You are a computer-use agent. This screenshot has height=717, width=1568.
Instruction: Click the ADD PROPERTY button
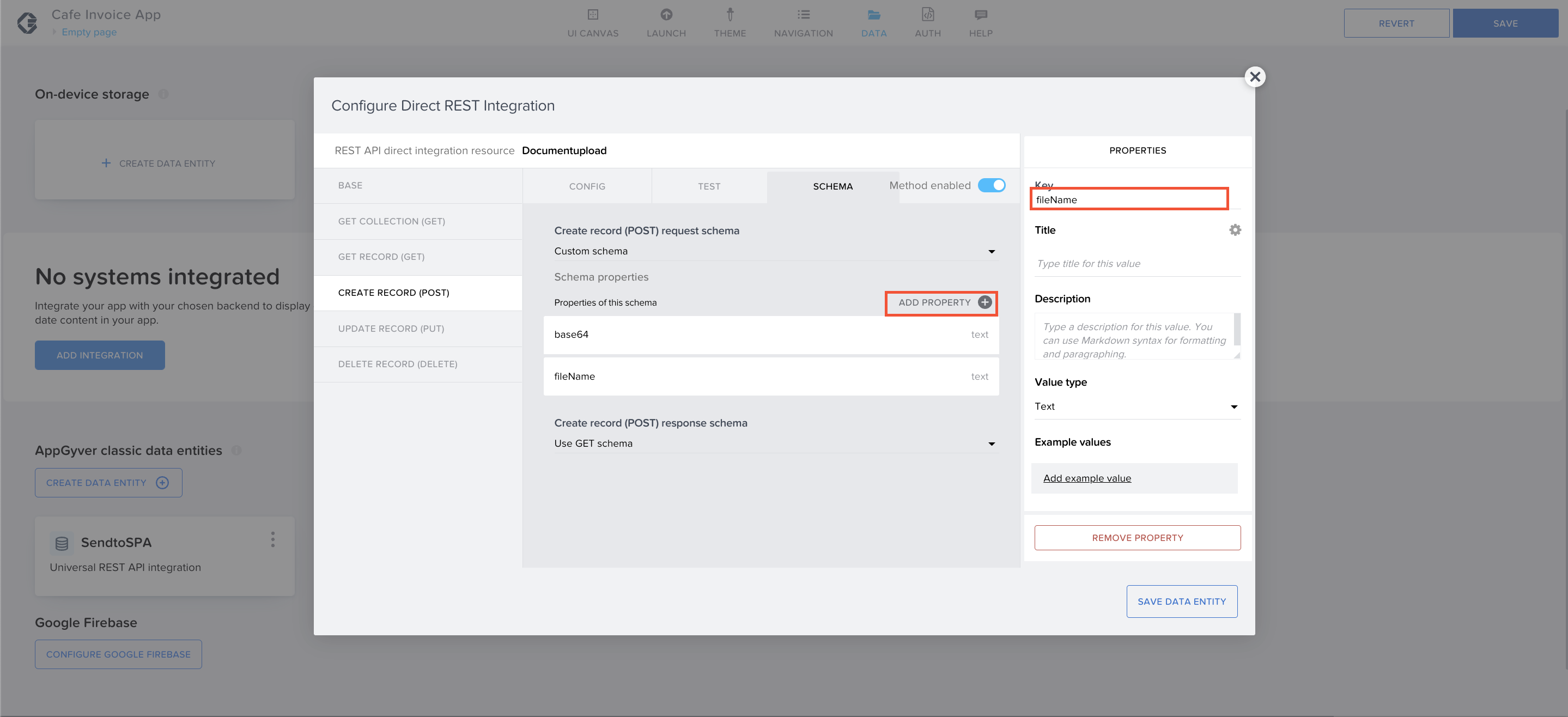(x=940, y=302)
